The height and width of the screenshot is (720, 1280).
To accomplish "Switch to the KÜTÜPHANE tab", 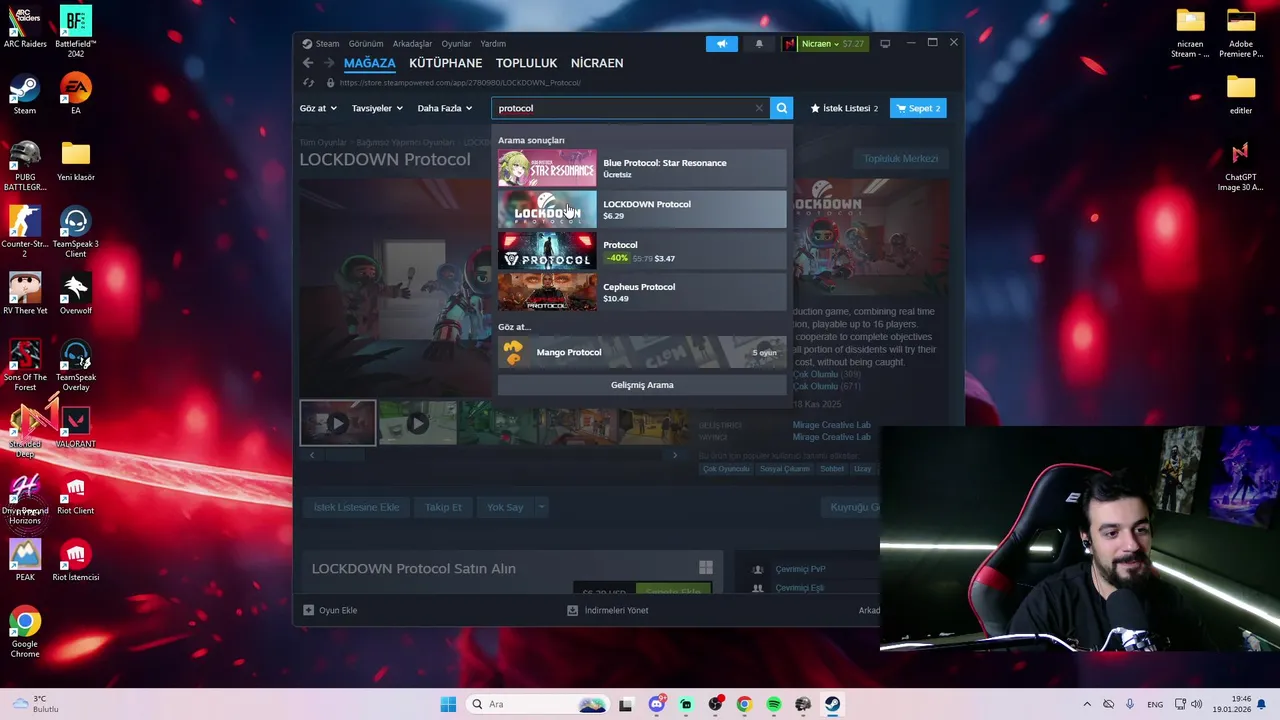I will (x=446, y=63).
